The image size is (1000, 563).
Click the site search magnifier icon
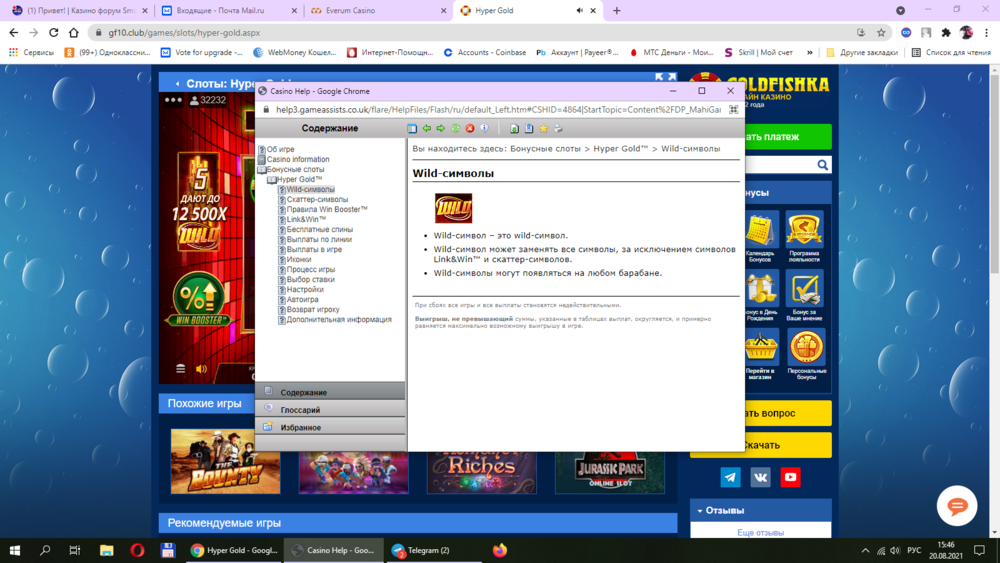(823, 165)
